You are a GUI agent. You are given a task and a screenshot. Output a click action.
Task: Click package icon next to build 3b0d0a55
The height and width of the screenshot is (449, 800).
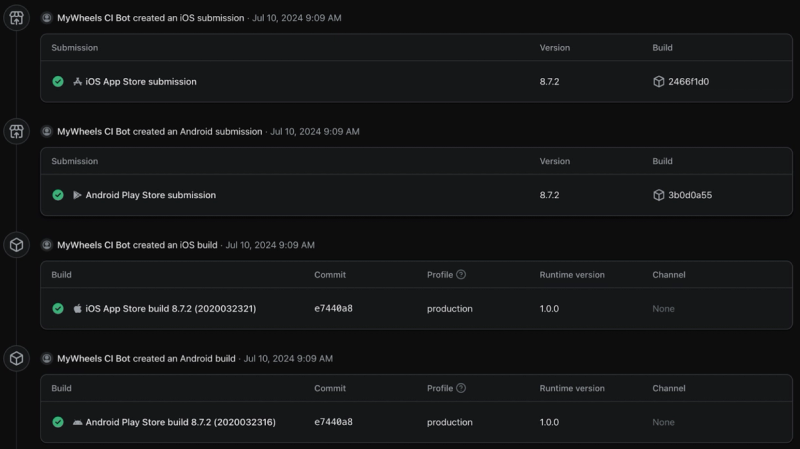pyautogui.click(x=659, y=195)
